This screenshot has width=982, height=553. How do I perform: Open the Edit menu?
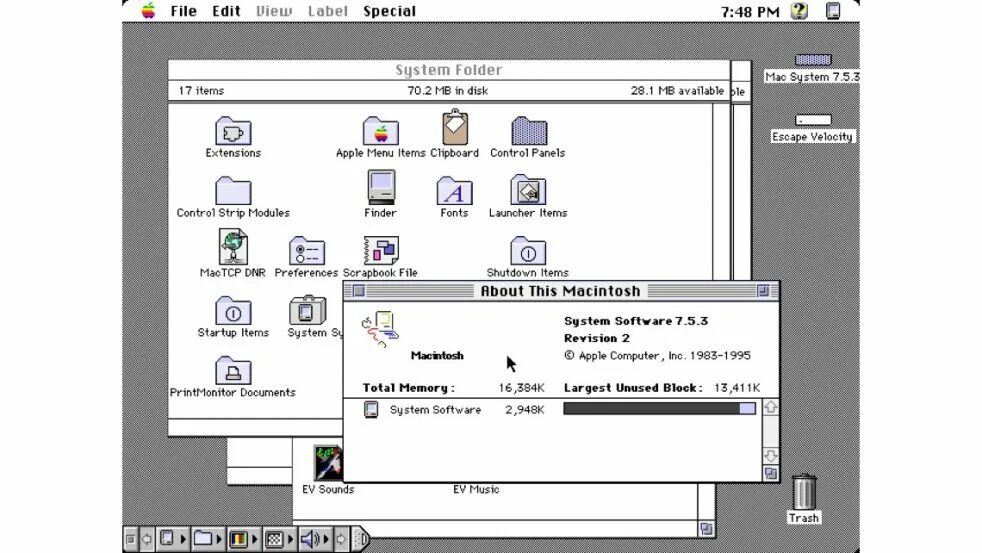click(x=226, y=11)
